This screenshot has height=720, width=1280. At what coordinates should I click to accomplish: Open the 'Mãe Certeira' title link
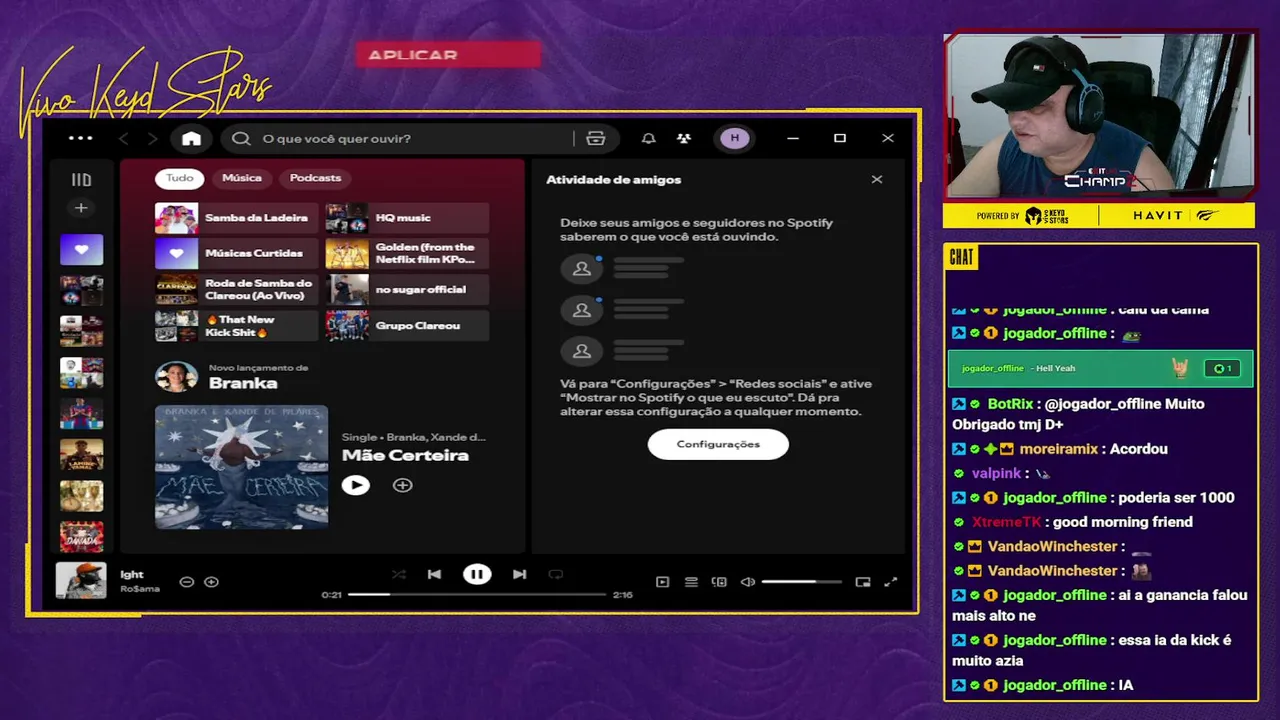(405, 455)
